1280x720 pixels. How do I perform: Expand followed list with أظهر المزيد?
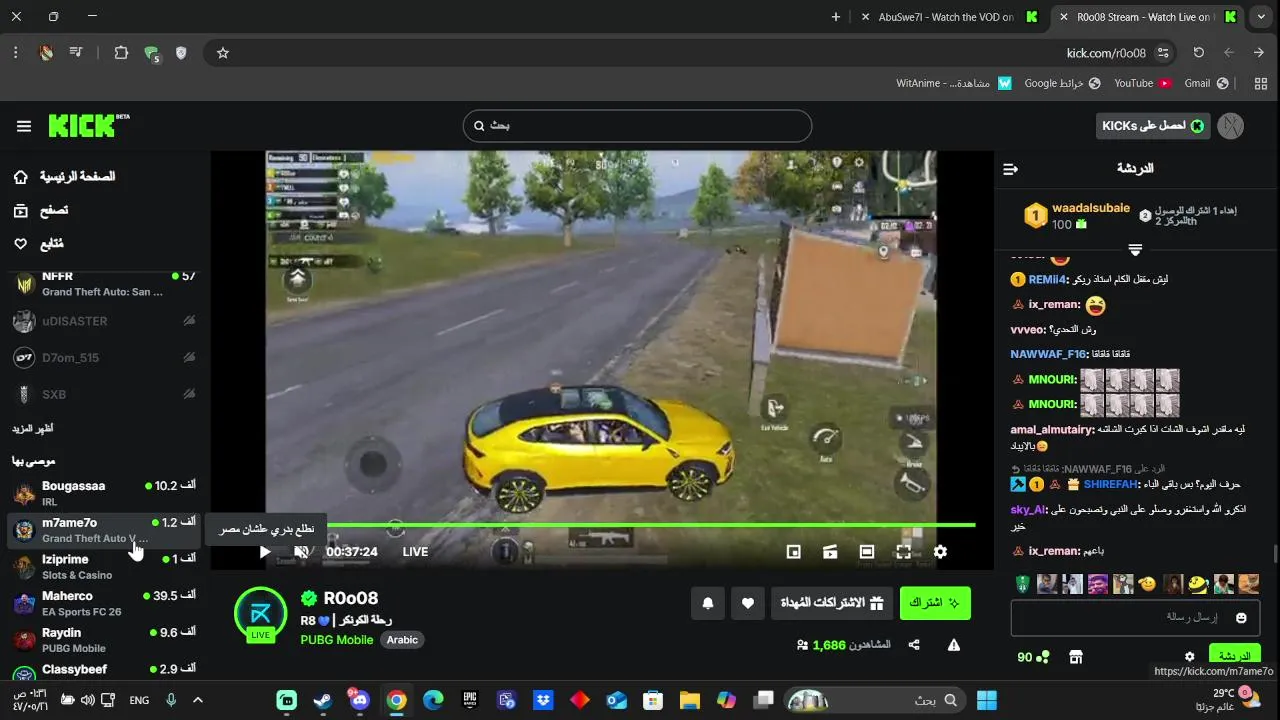coord(33,428)
